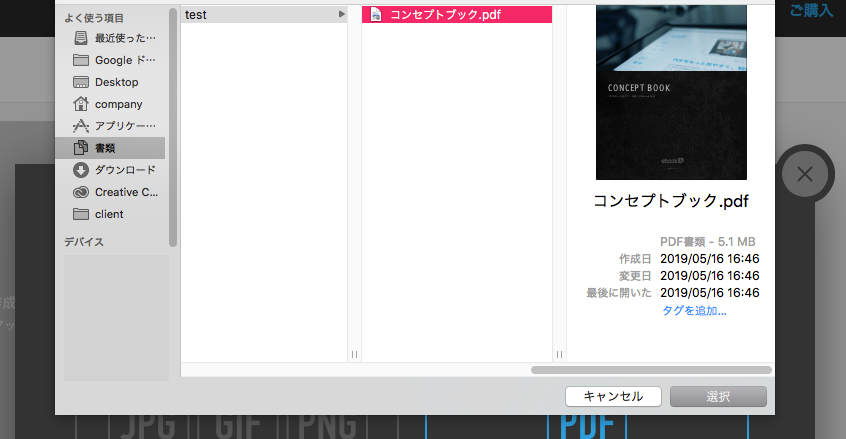Click the CONCEPT BOOK preview thumbnail

(x=671, y=92)
